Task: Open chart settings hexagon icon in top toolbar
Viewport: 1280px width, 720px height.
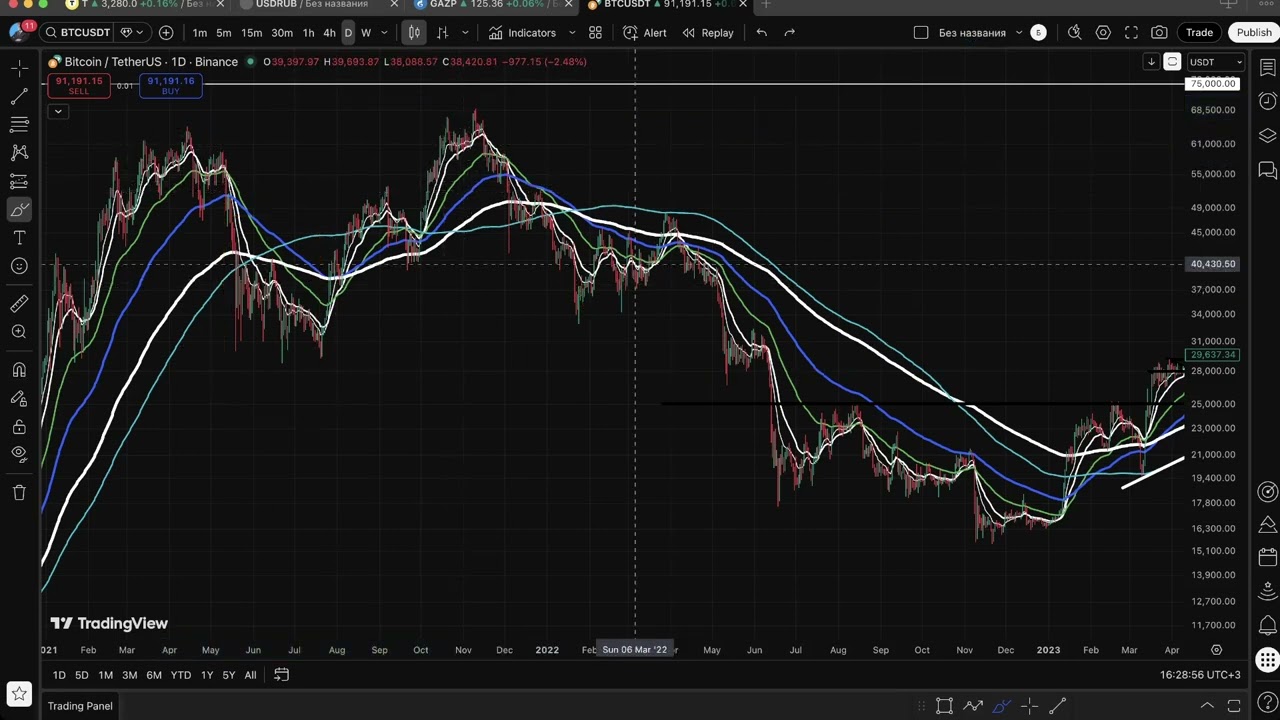Action: click(1103, 33)
